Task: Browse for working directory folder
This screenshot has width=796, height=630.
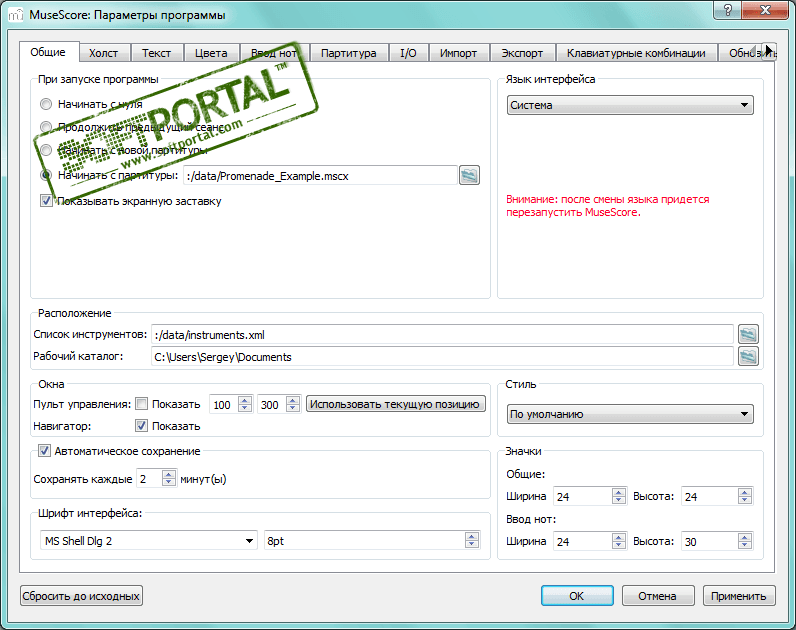Action: (748, 356)
